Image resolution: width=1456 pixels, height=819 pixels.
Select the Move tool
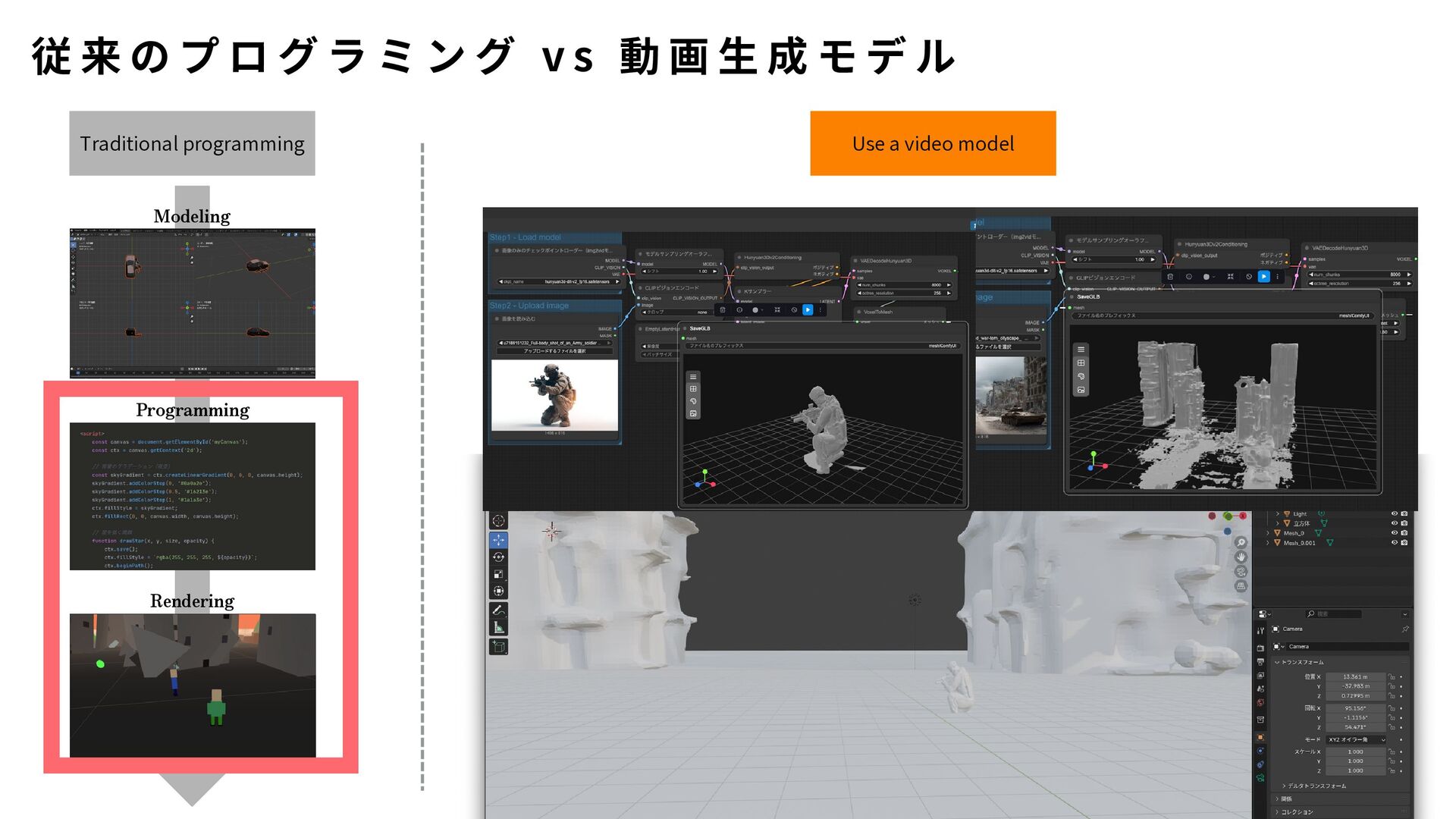498,540
